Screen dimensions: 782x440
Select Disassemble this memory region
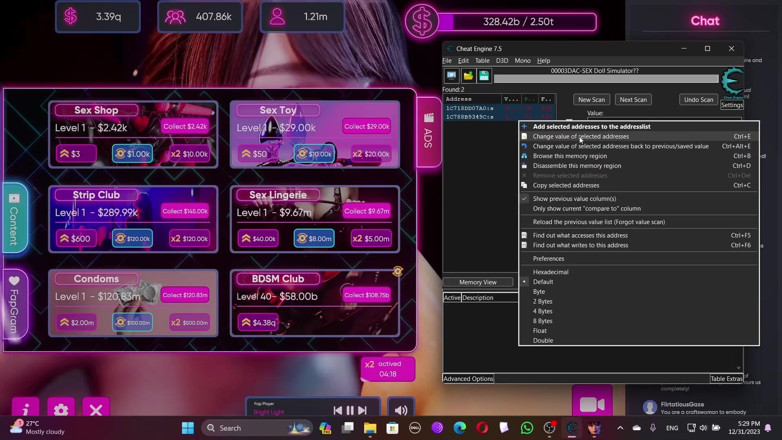point(639,166)
